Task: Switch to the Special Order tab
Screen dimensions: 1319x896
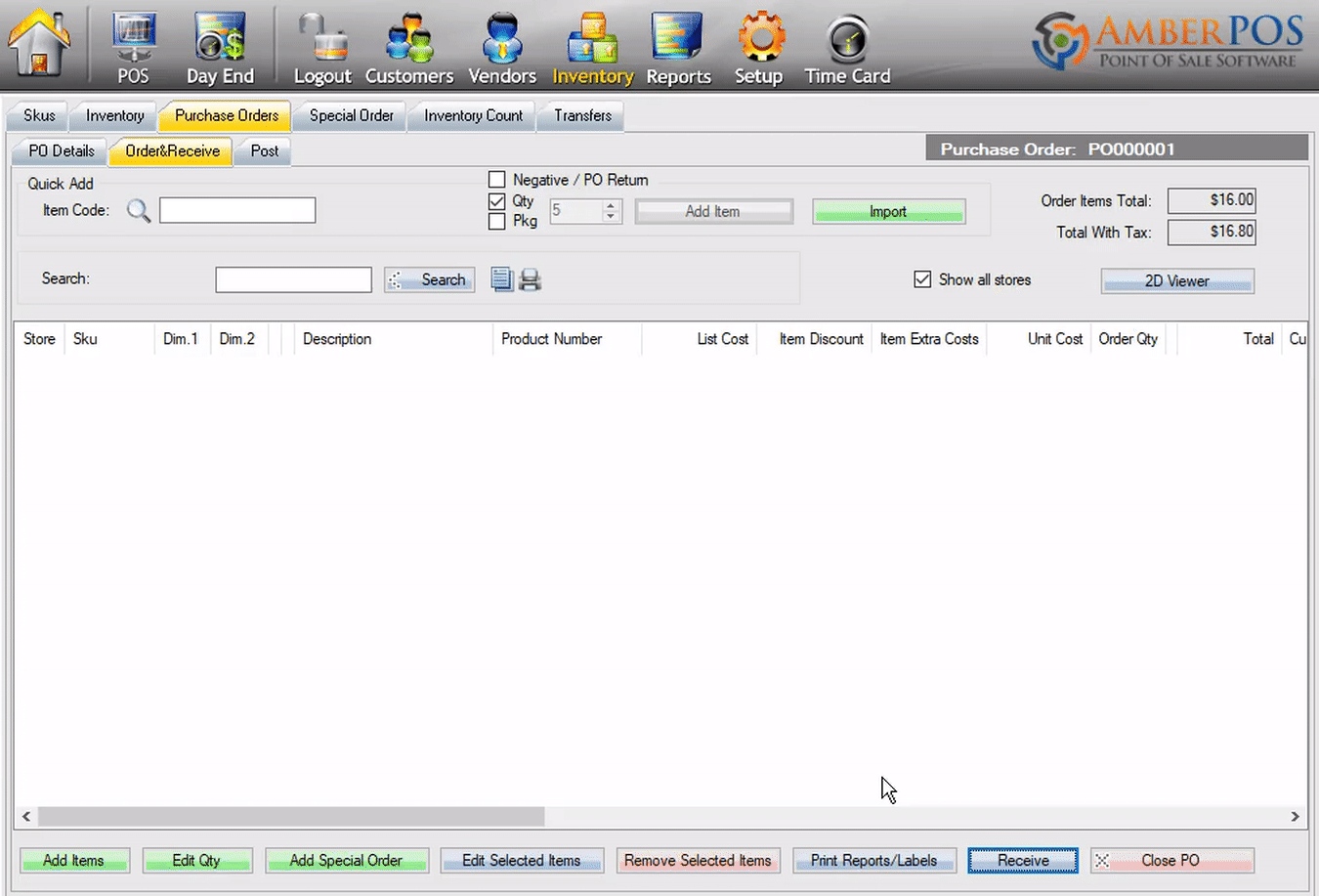Action: pos(352,115)
